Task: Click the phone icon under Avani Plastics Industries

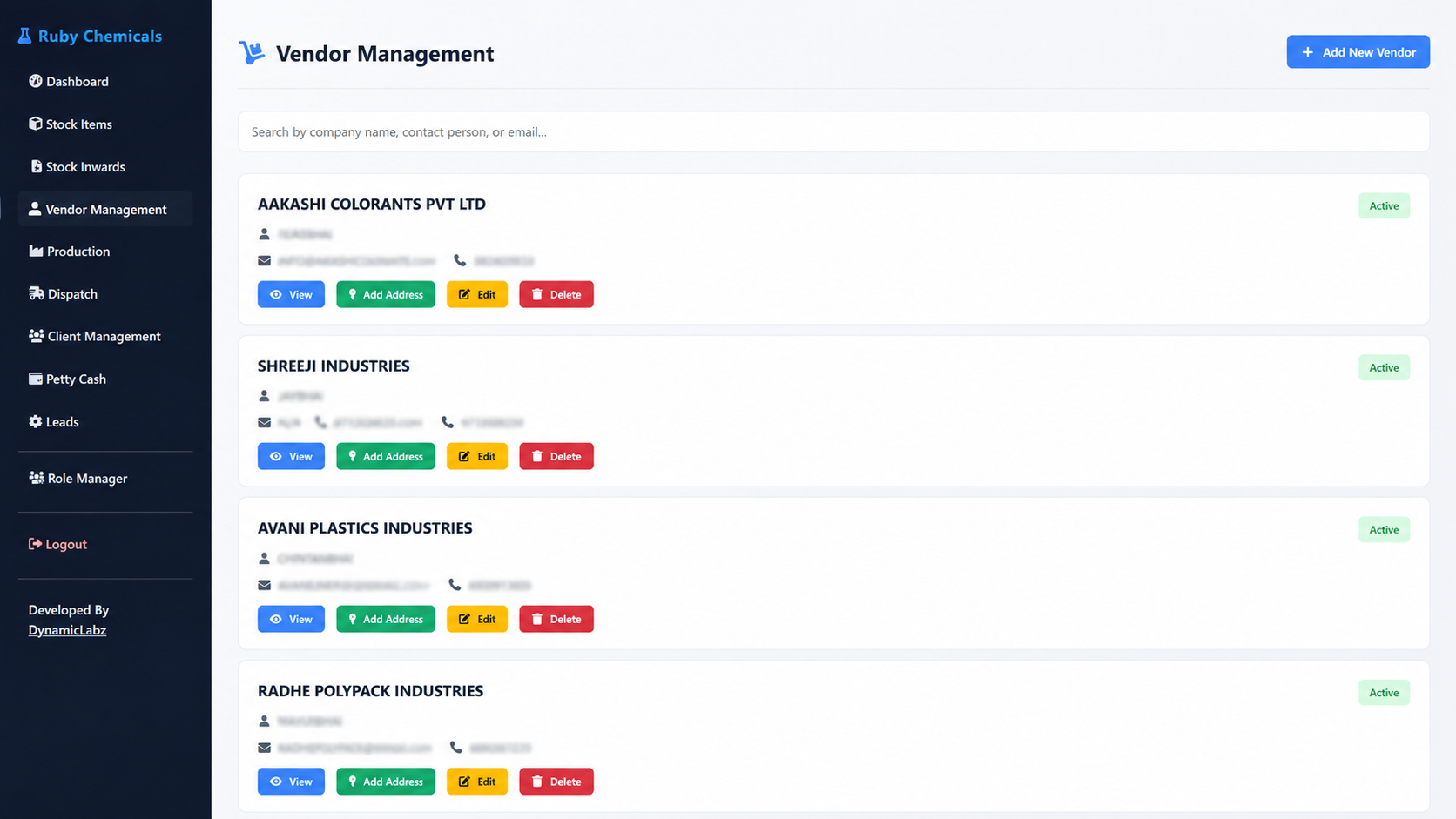Action: point(455,585)
